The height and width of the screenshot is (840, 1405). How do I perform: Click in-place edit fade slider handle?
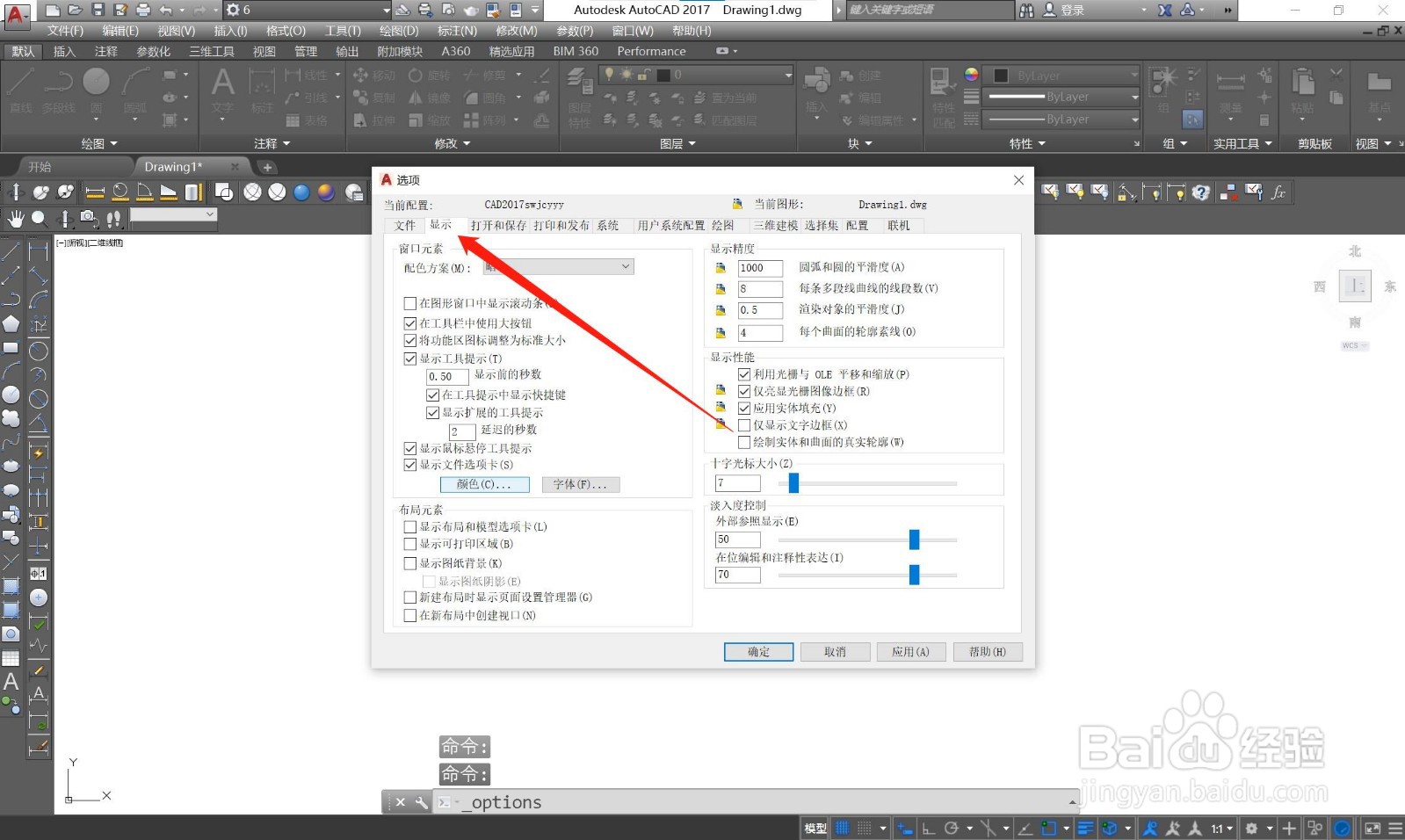[x=914, y=575]
